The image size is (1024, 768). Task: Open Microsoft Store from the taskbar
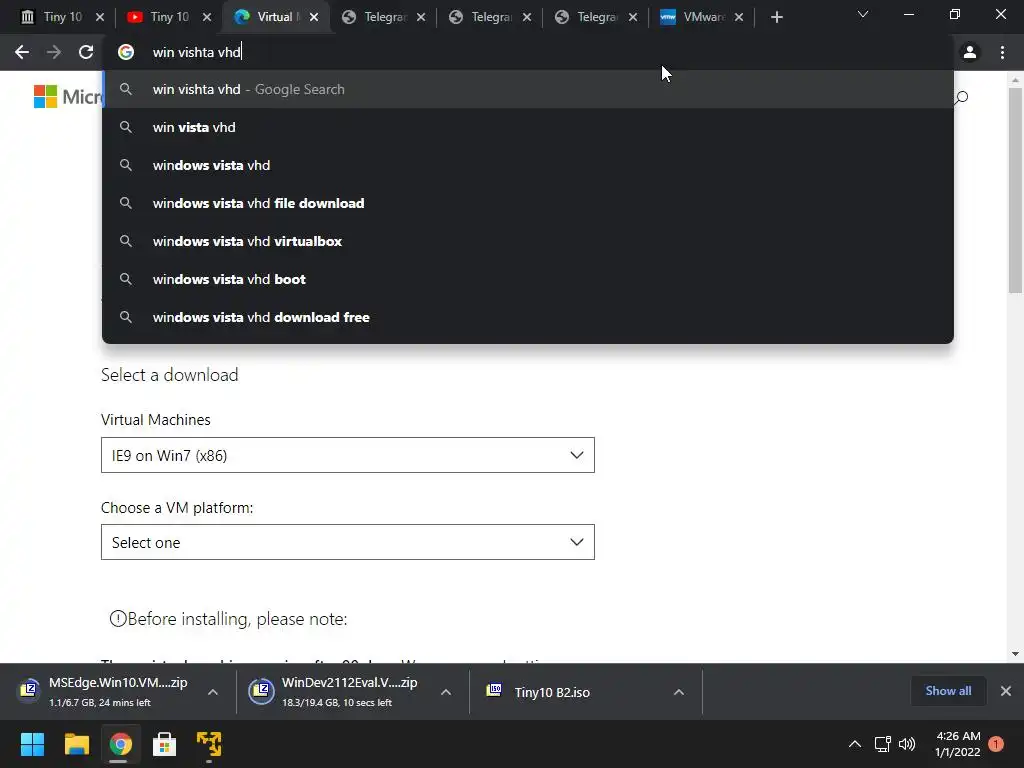pyautogui.click(x=165, y=744)
